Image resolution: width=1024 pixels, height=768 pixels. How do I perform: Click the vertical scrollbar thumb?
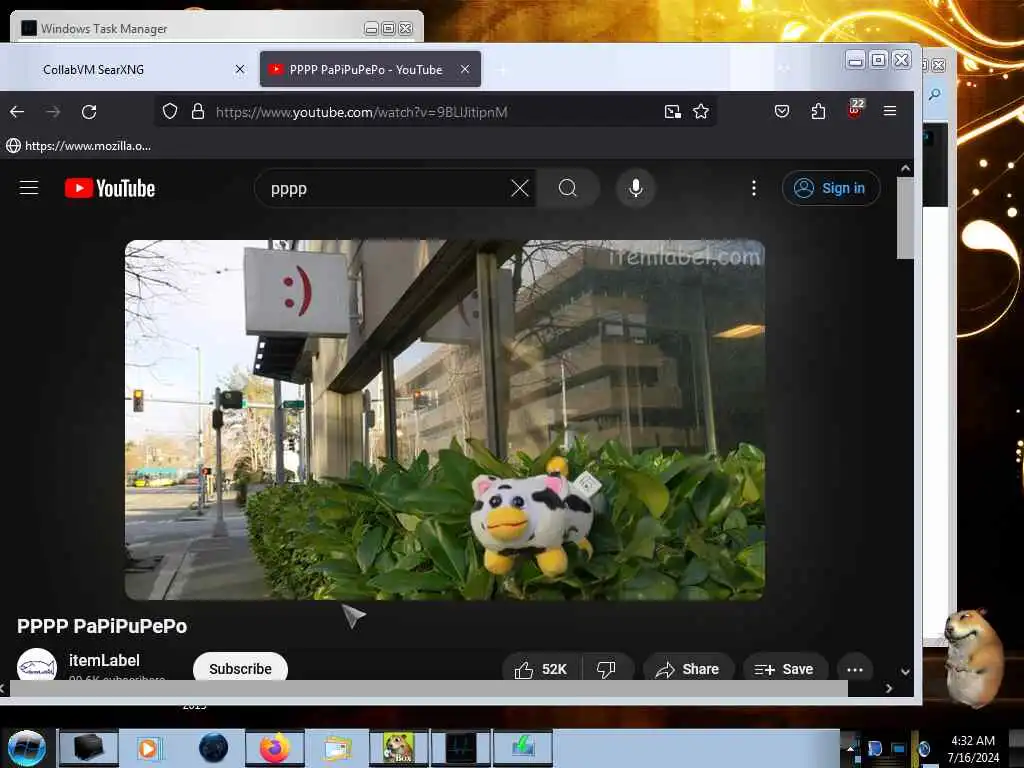point(905,218)
